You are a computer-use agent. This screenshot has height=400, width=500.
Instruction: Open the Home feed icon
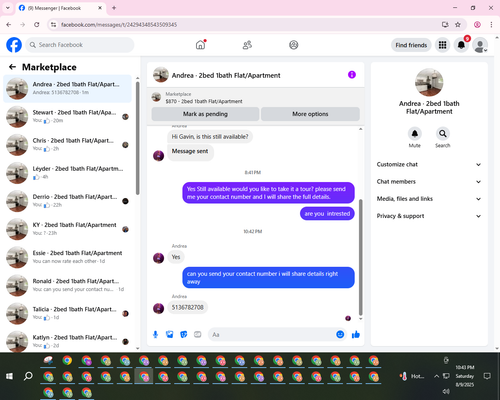[200, 45]
